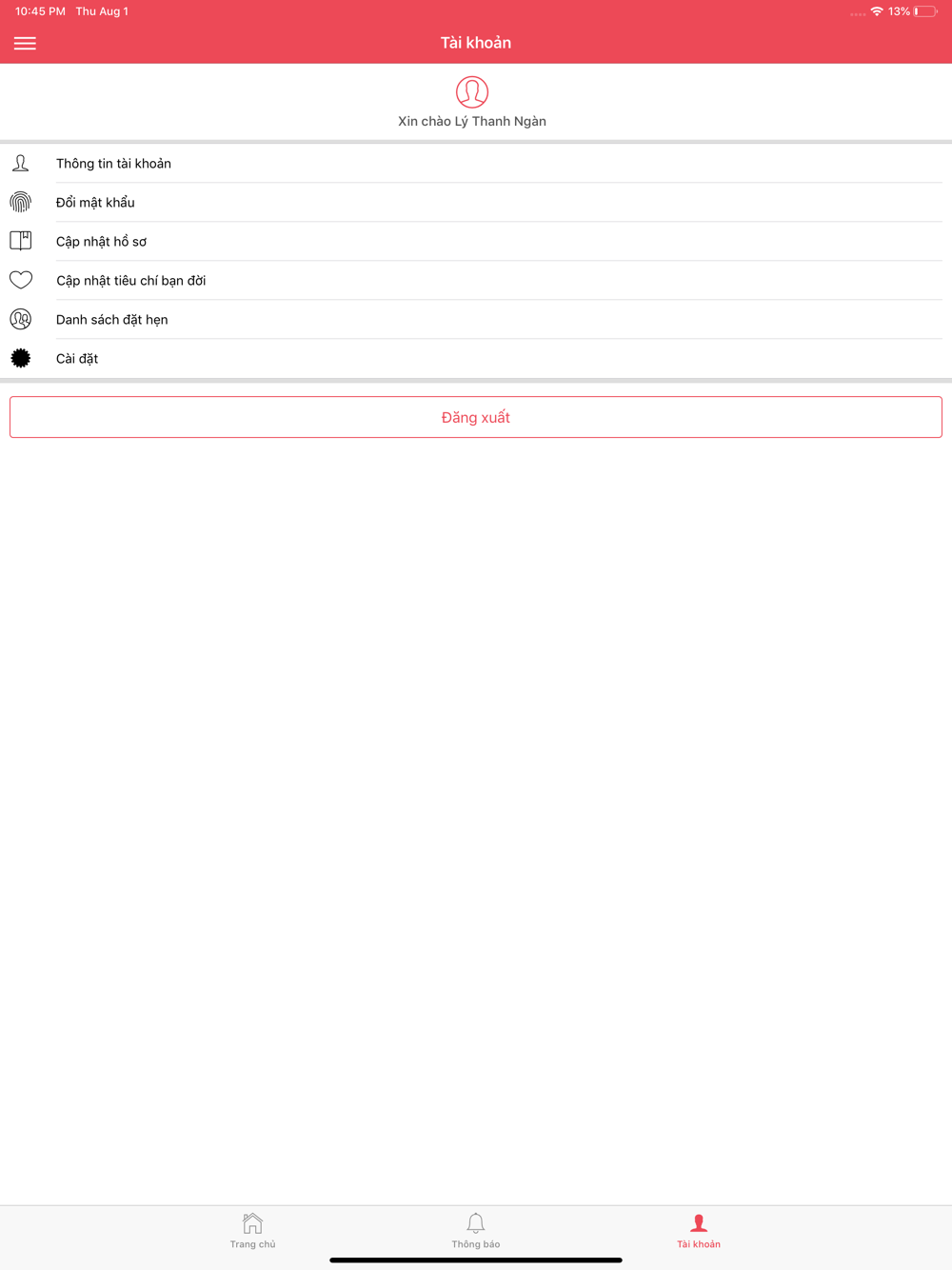Select the Tài khoản bottom tab
This screenshot has height=1270, width=952.
coord(699,1231)
